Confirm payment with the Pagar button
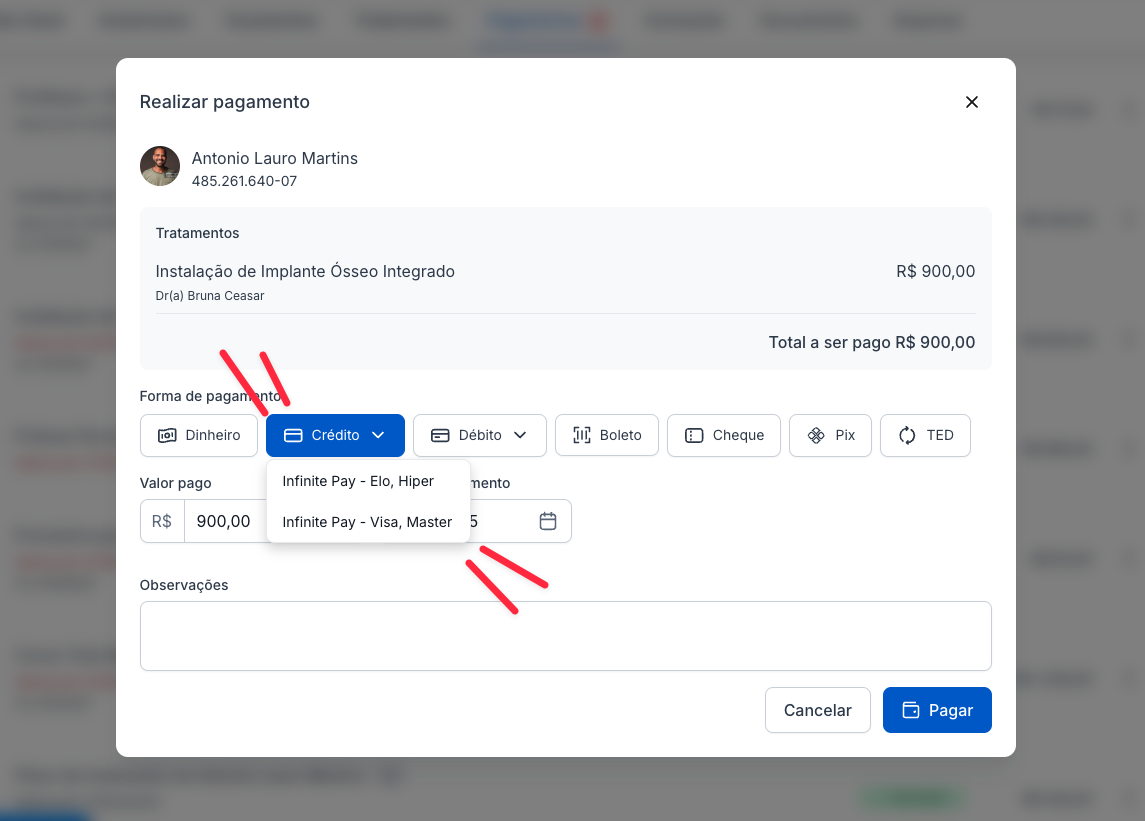The height and width of the screenshot is (821, 1145). [937, 710]
